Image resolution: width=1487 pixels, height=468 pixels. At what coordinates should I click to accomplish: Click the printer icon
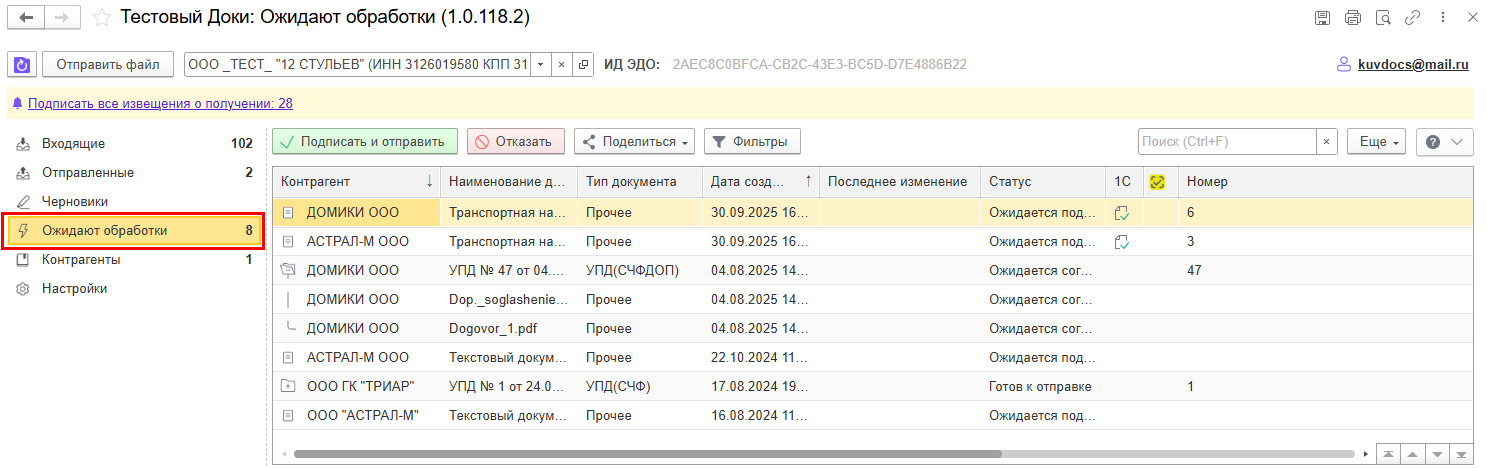1352,18
